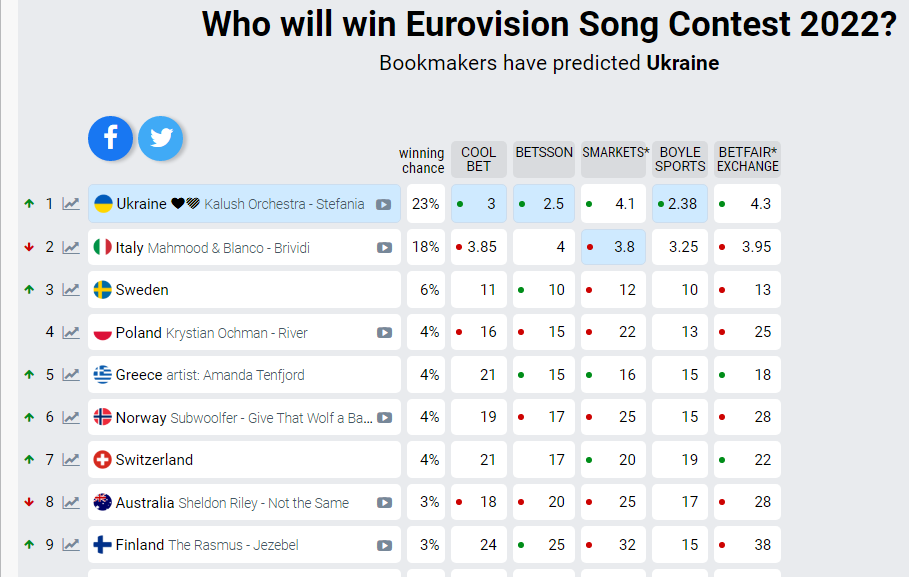Open the COOL BET bookmaker column header
The image size is (909, 577).
click(479, 159)
